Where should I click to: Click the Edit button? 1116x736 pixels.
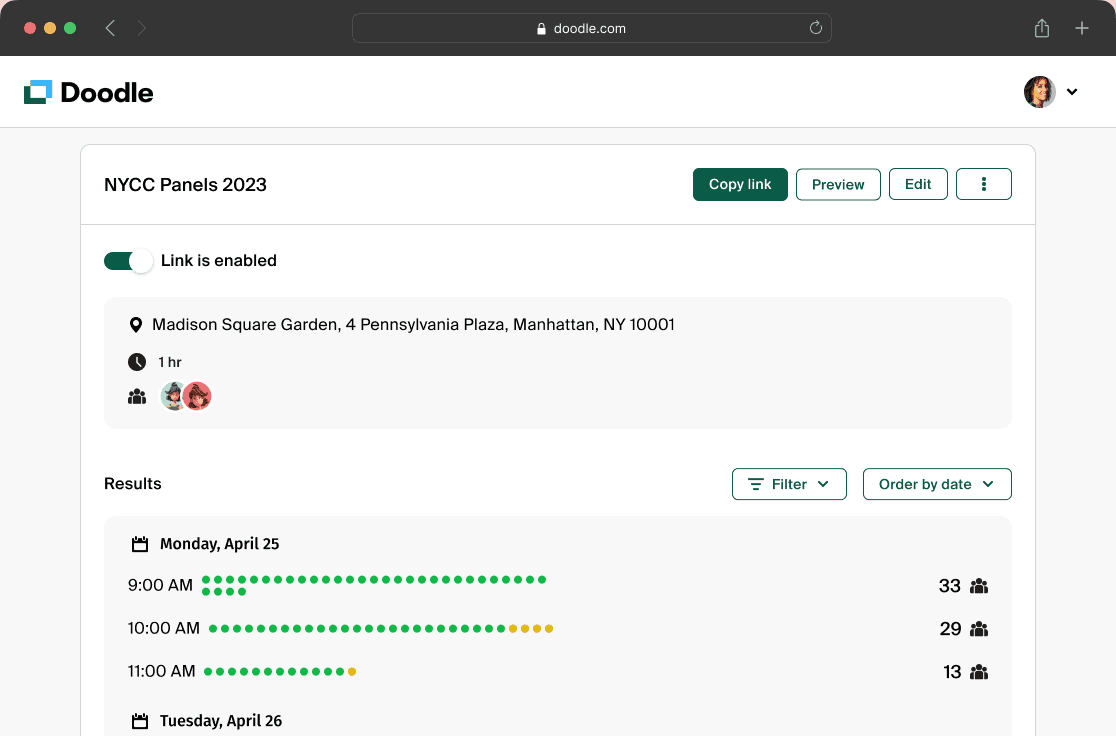918,184
